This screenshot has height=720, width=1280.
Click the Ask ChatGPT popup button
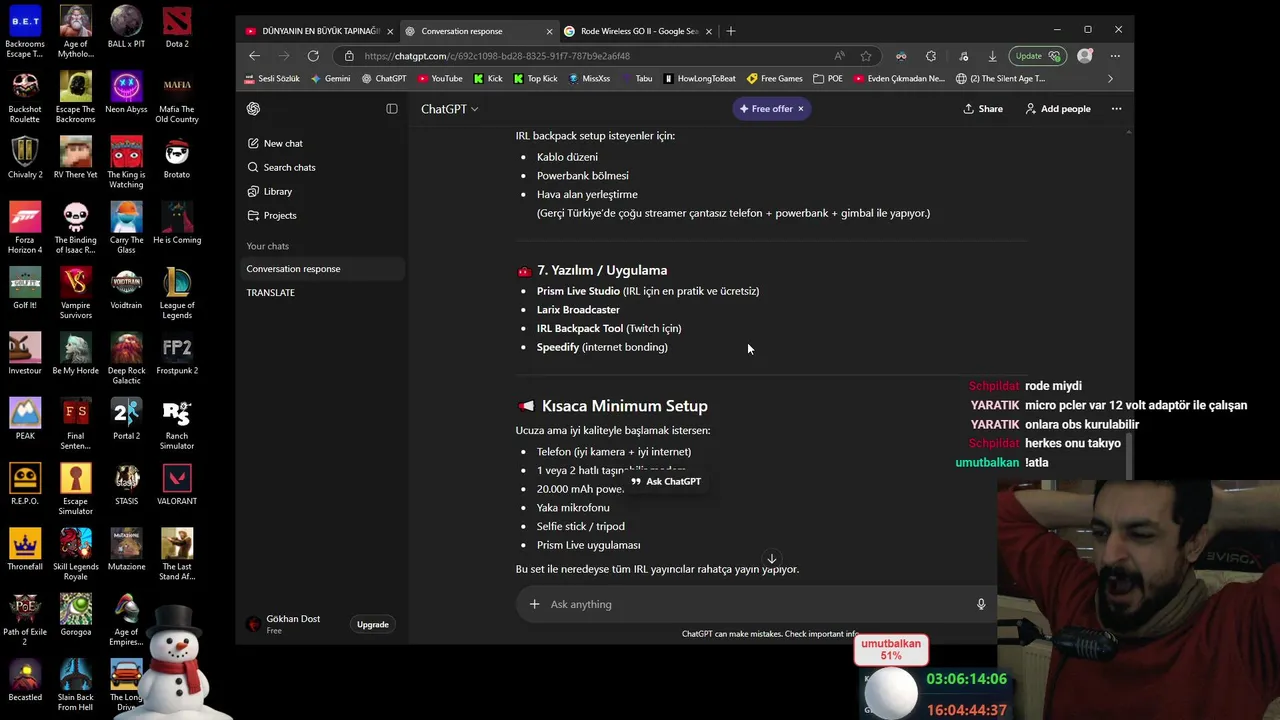coord(665,481)
